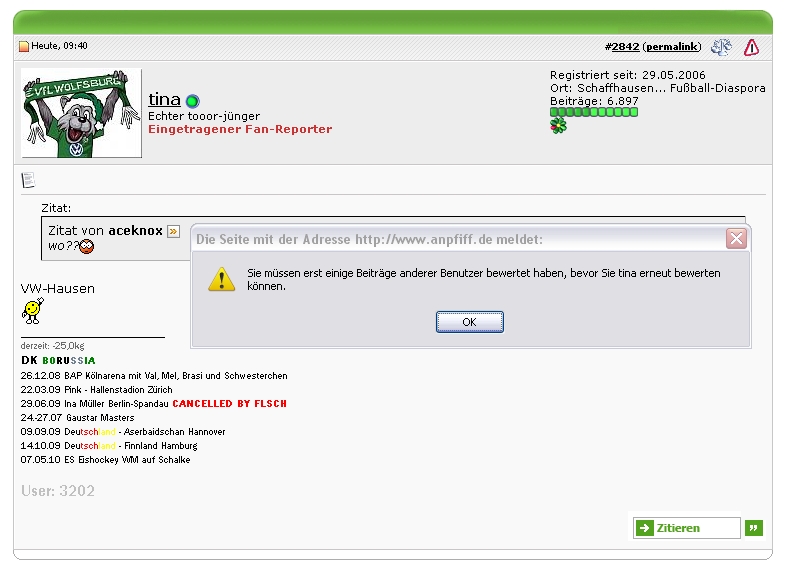791x569 pixels.
Task: Click the VfL Wolfsburg avatar image
Action: tap(81, 113)
